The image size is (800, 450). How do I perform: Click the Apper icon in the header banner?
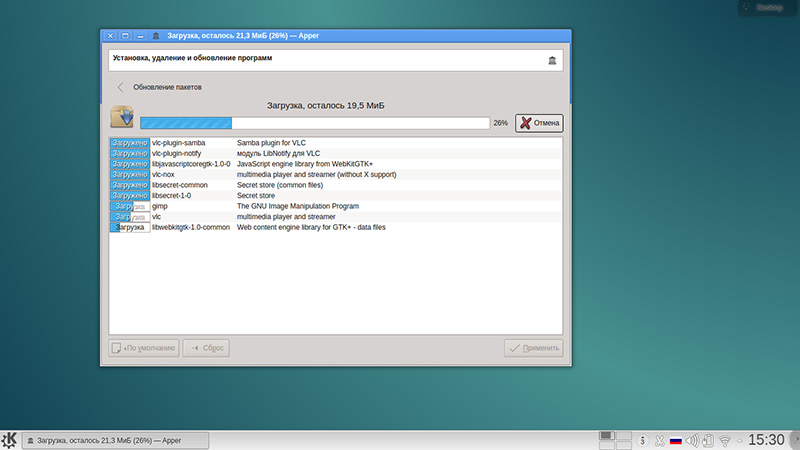[552, 61]
